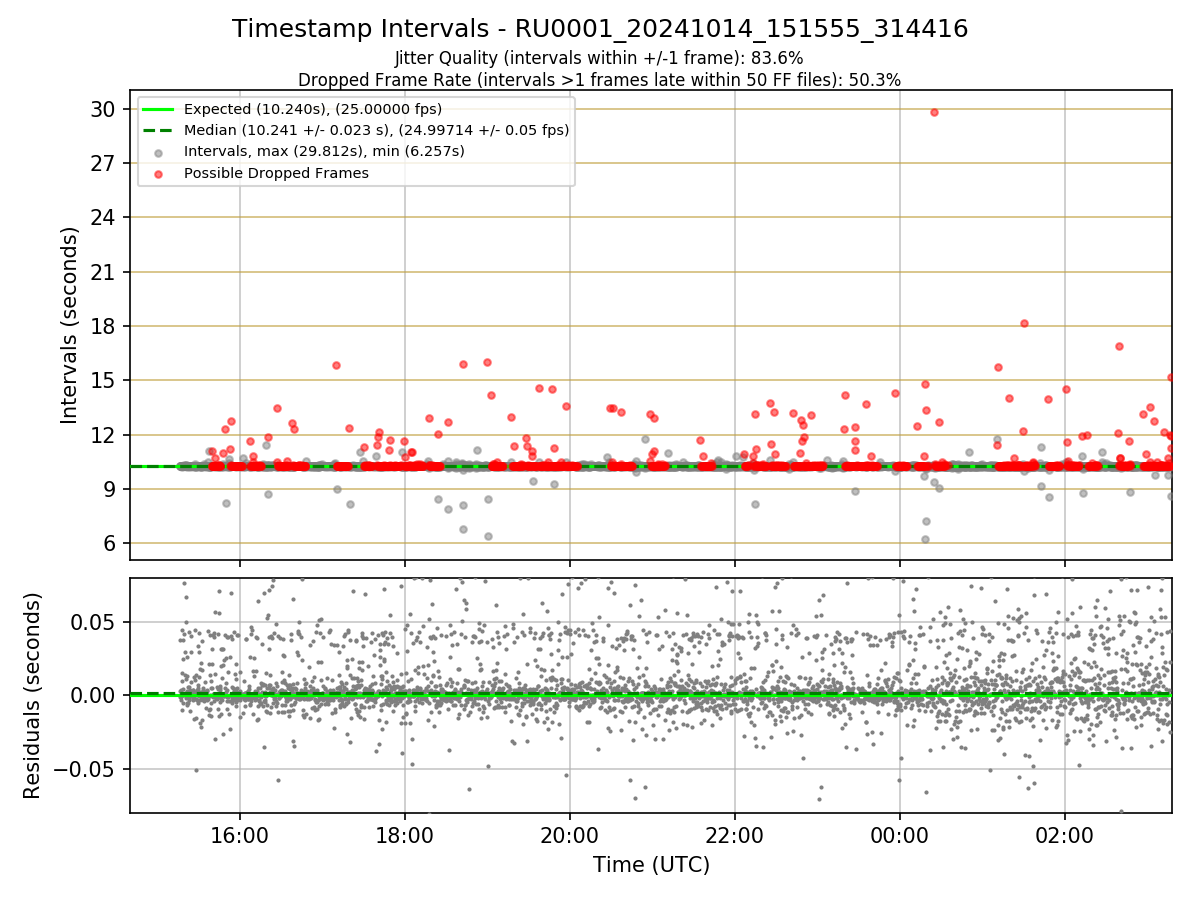The height and width of the screenshot is (900, 1200).
Task: Click the red point near 17 seconds after 02:00
Action: click(x=1119, y=346)
